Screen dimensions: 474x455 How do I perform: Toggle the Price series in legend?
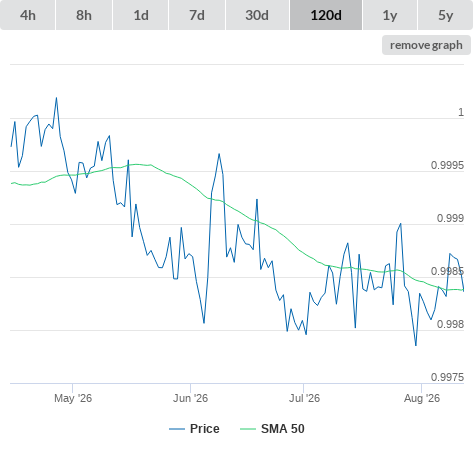coord(194,429)
